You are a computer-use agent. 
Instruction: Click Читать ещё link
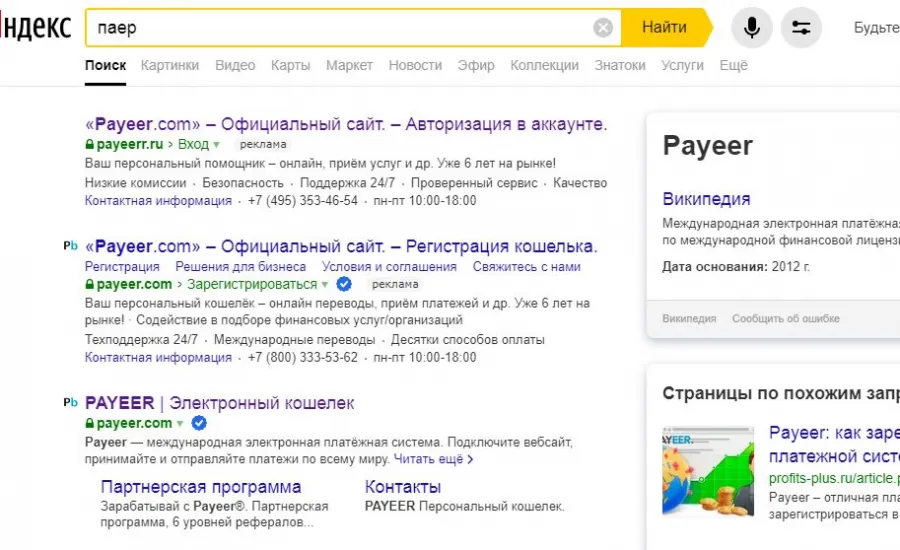coord(433,459)
